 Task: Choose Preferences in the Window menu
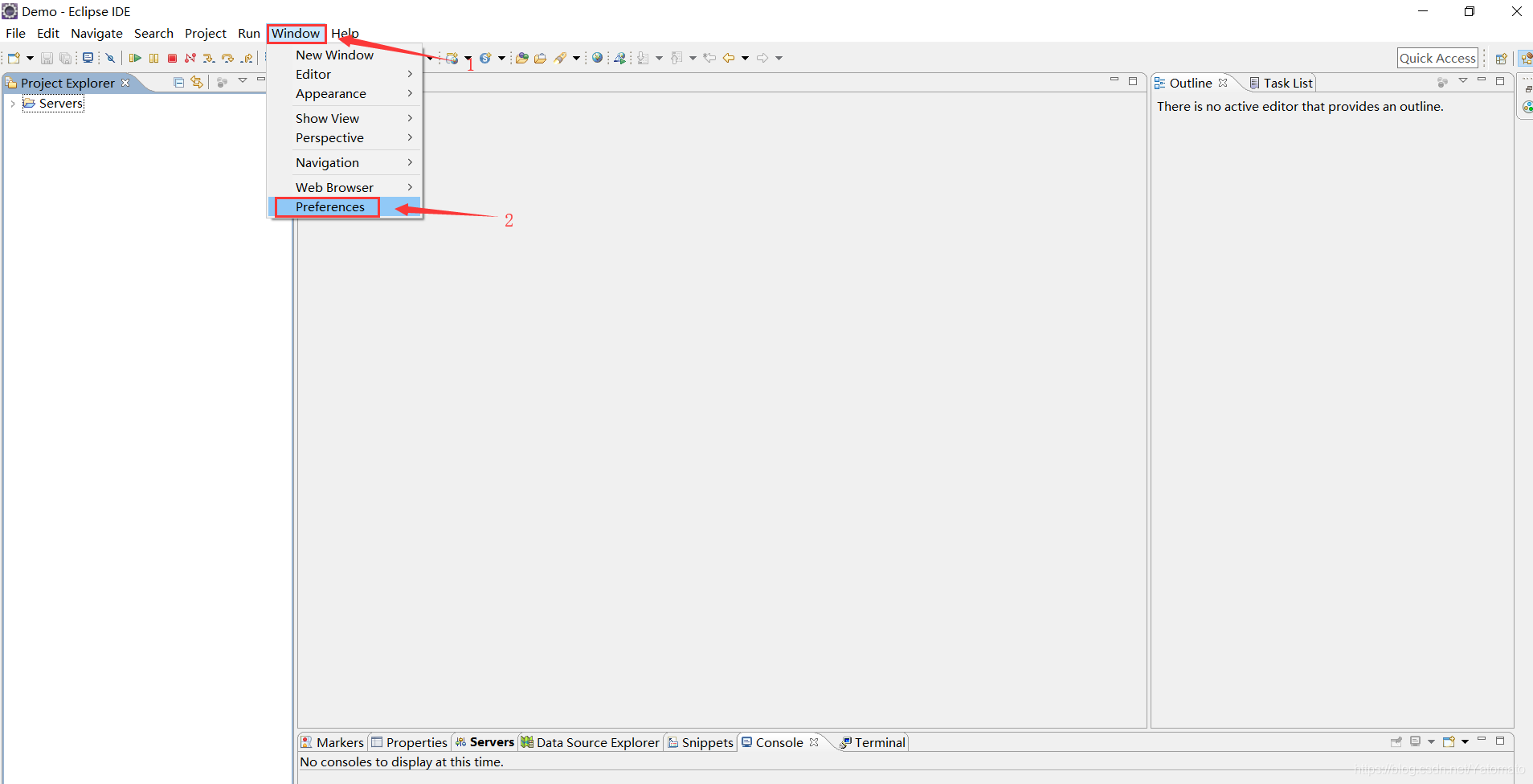coord(345,207)
